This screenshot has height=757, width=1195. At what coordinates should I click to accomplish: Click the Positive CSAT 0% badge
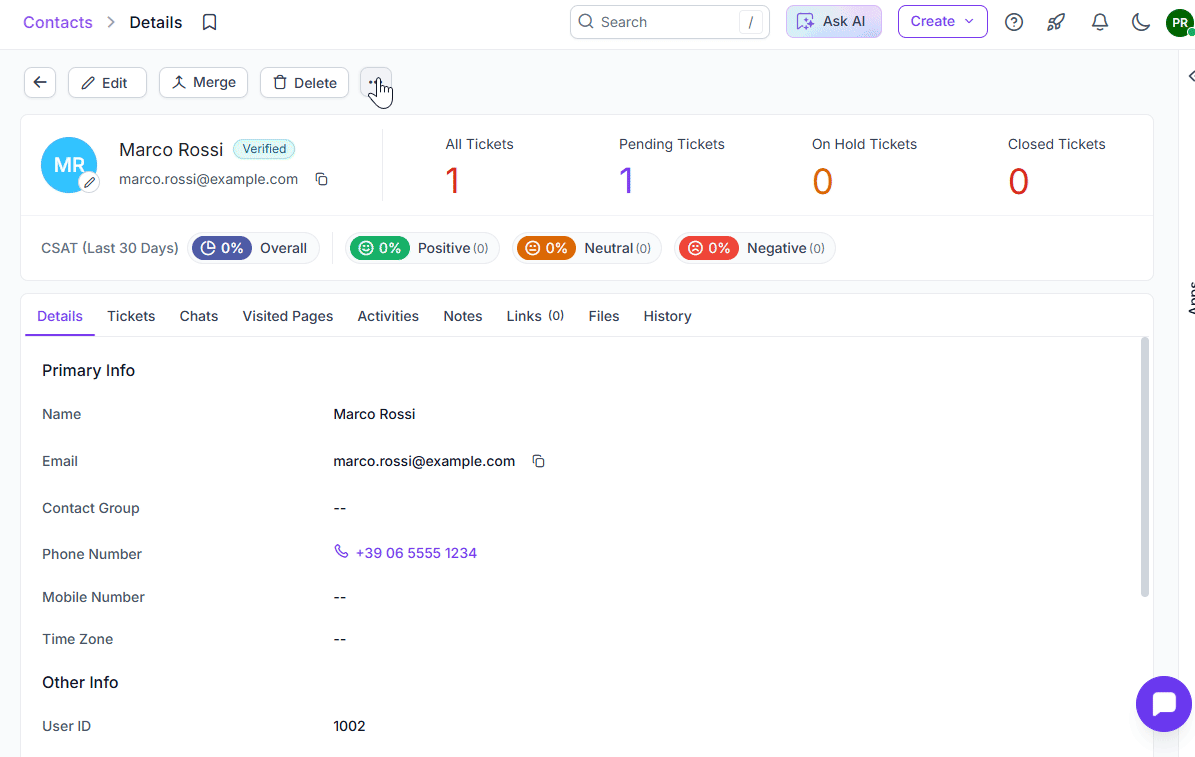pos(380,248)
